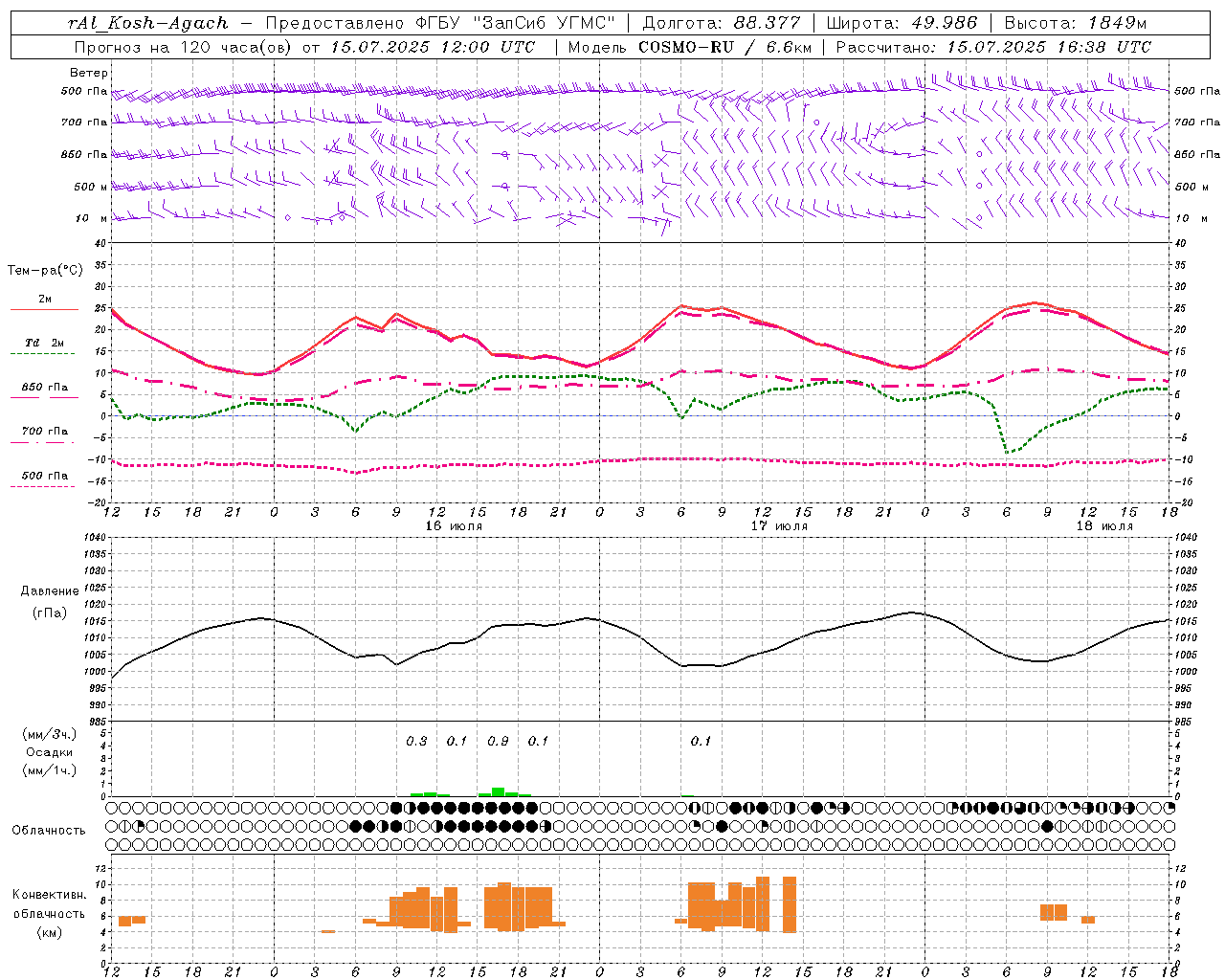Screen dimensions: 1225x980
Task: Click the 700 гПа entry in temperature legend
Action: pos(44,432)
